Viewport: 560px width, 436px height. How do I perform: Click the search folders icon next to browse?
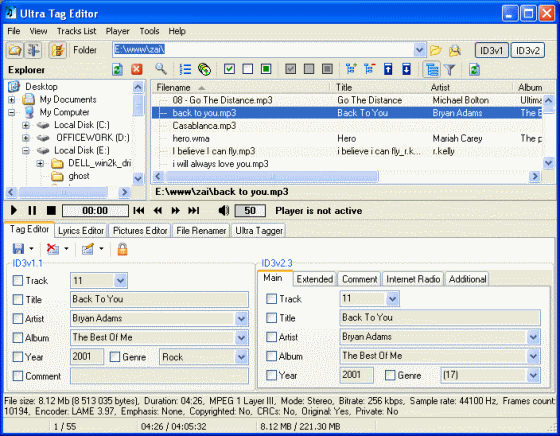coord(454,50)
